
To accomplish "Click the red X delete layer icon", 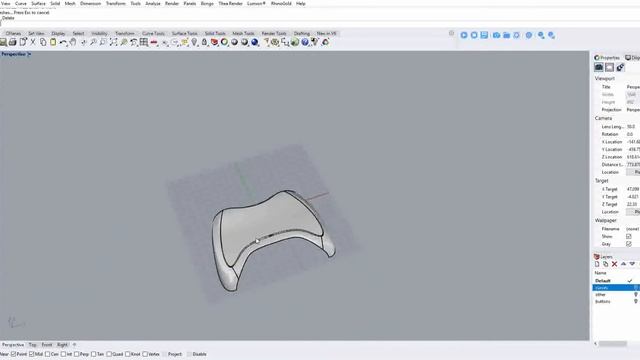I will (x=614, y=264).
